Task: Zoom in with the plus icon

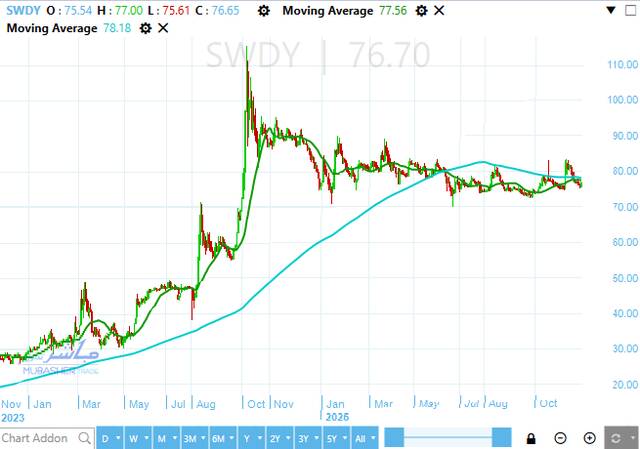Action: click(x=590, y=438)
